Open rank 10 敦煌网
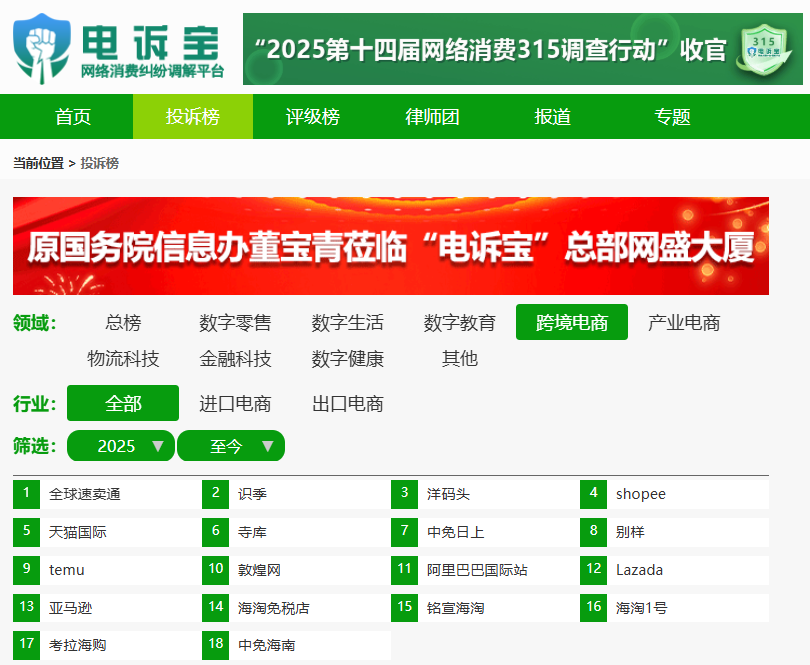The image size is (810, 665). click(x=297, y=570)
